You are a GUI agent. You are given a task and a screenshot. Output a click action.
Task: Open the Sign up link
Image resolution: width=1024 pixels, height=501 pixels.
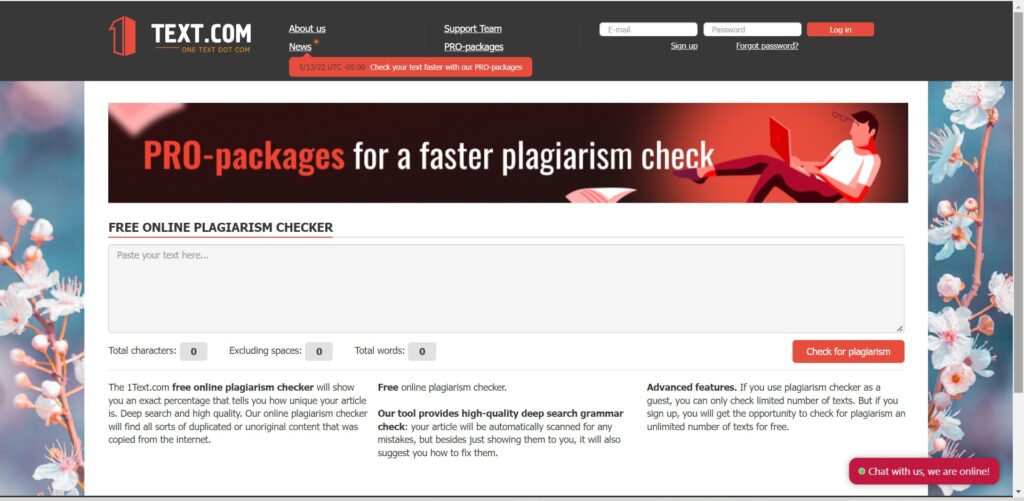pos(684,46)
